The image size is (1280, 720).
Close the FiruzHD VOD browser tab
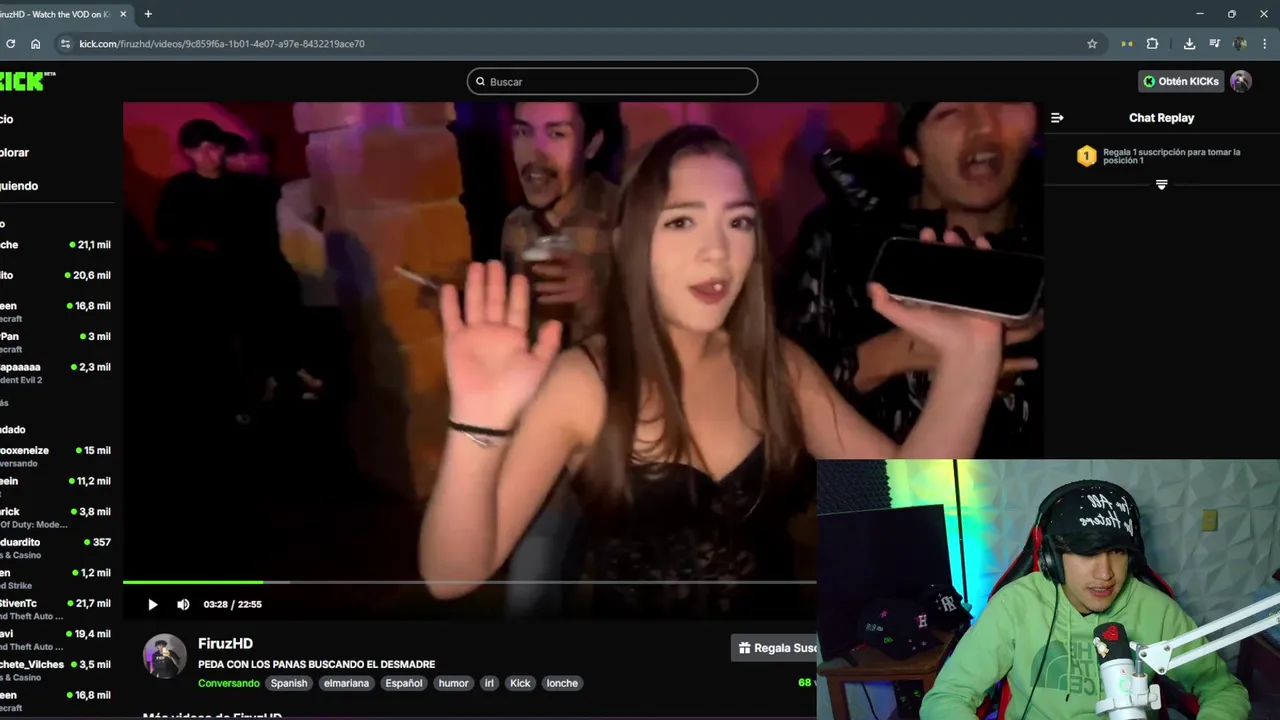[x=123, y=14]
